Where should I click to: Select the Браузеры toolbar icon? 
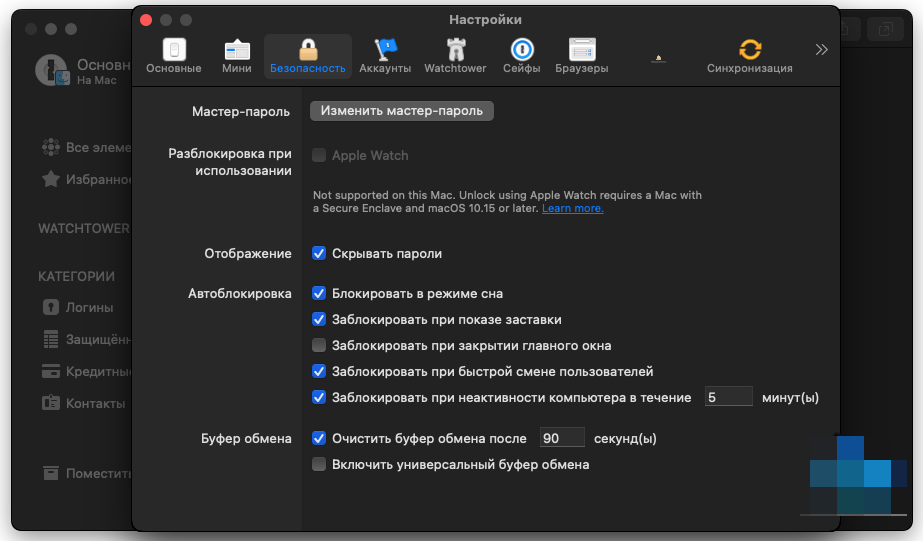click(x=582, y=50)
